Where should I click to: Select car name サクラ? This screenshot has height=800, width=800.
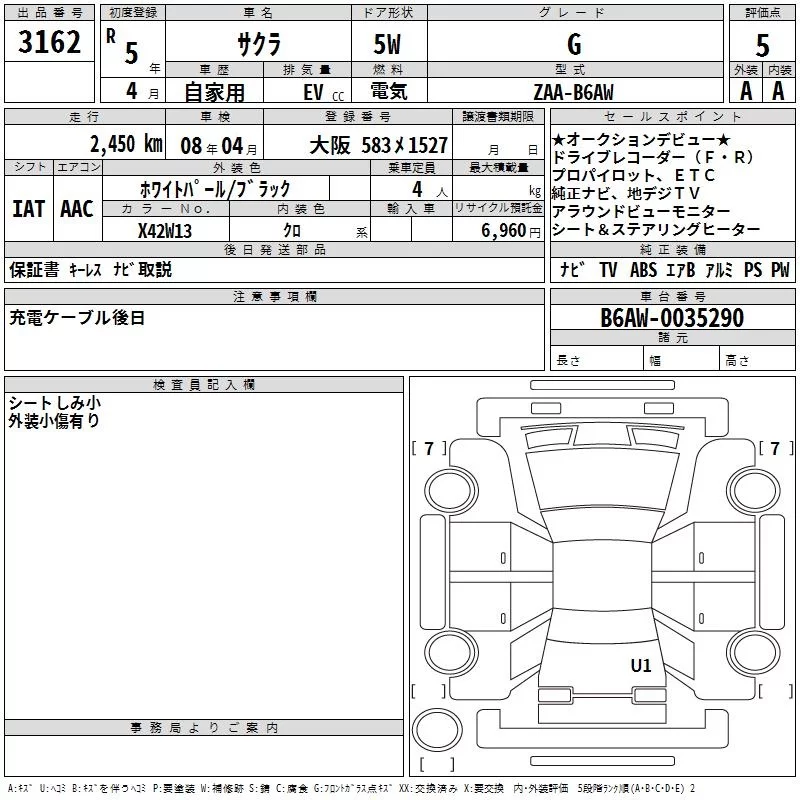[259, 44]
